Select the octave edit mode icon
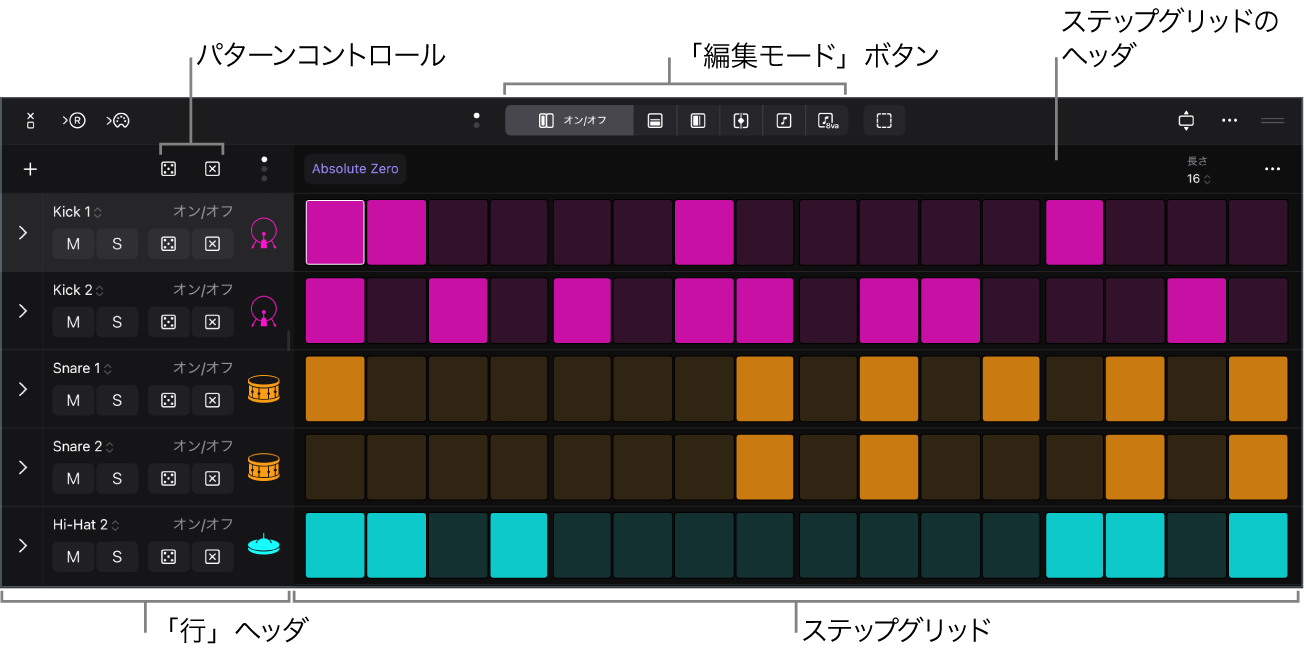Image resolution: width=1306 pixels, height=649 pixels. (827, 121)
